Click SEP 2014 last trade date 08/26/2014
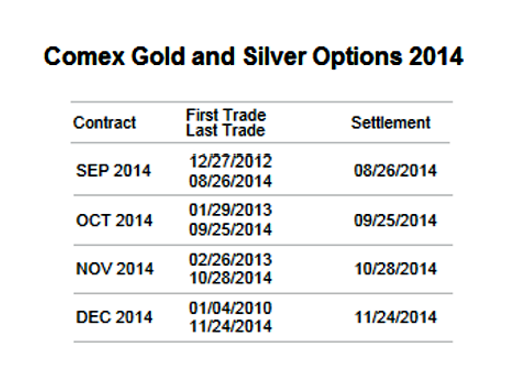 pos(231,181)
